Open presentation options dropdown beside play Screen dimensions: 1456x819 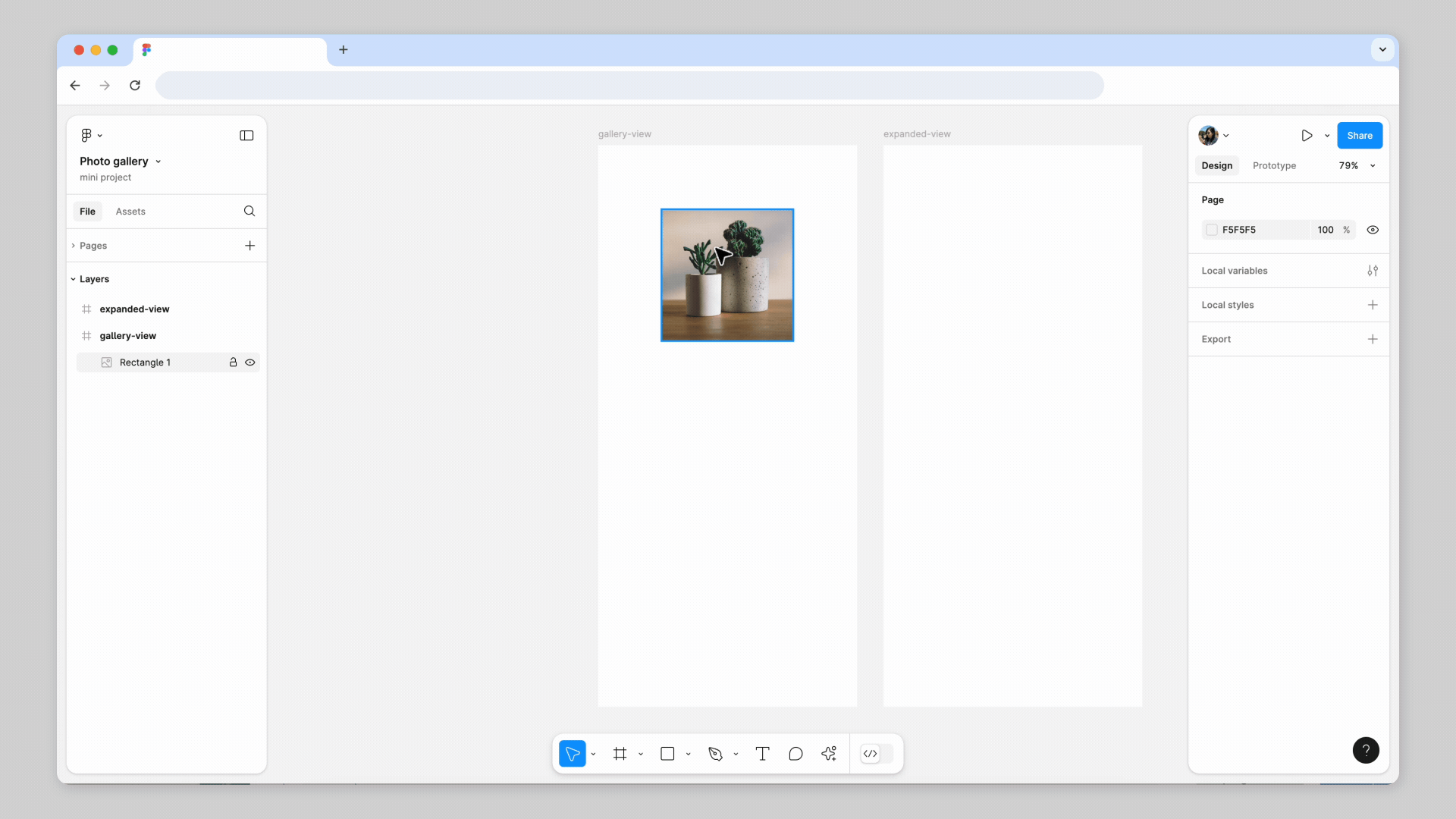pyautogui.click(x=1327, y=136)
